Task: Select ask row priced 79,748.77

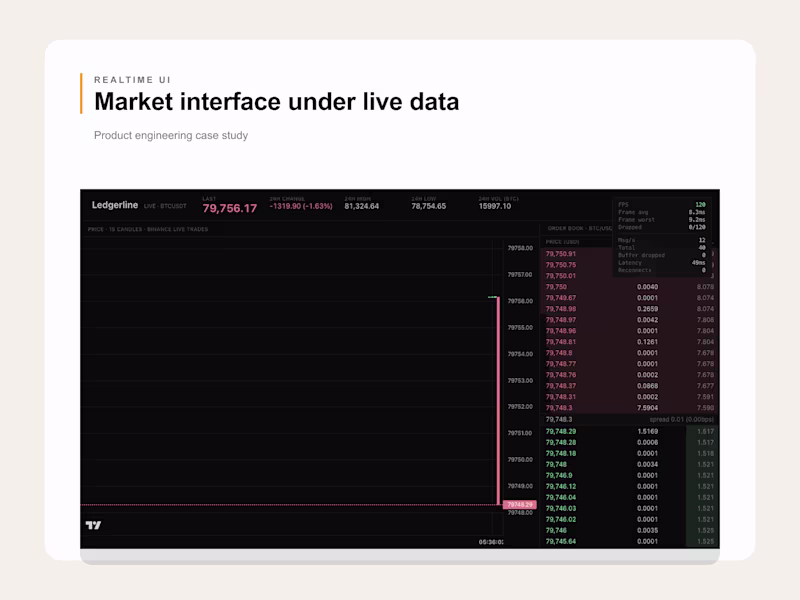Action: click(630, 364)
